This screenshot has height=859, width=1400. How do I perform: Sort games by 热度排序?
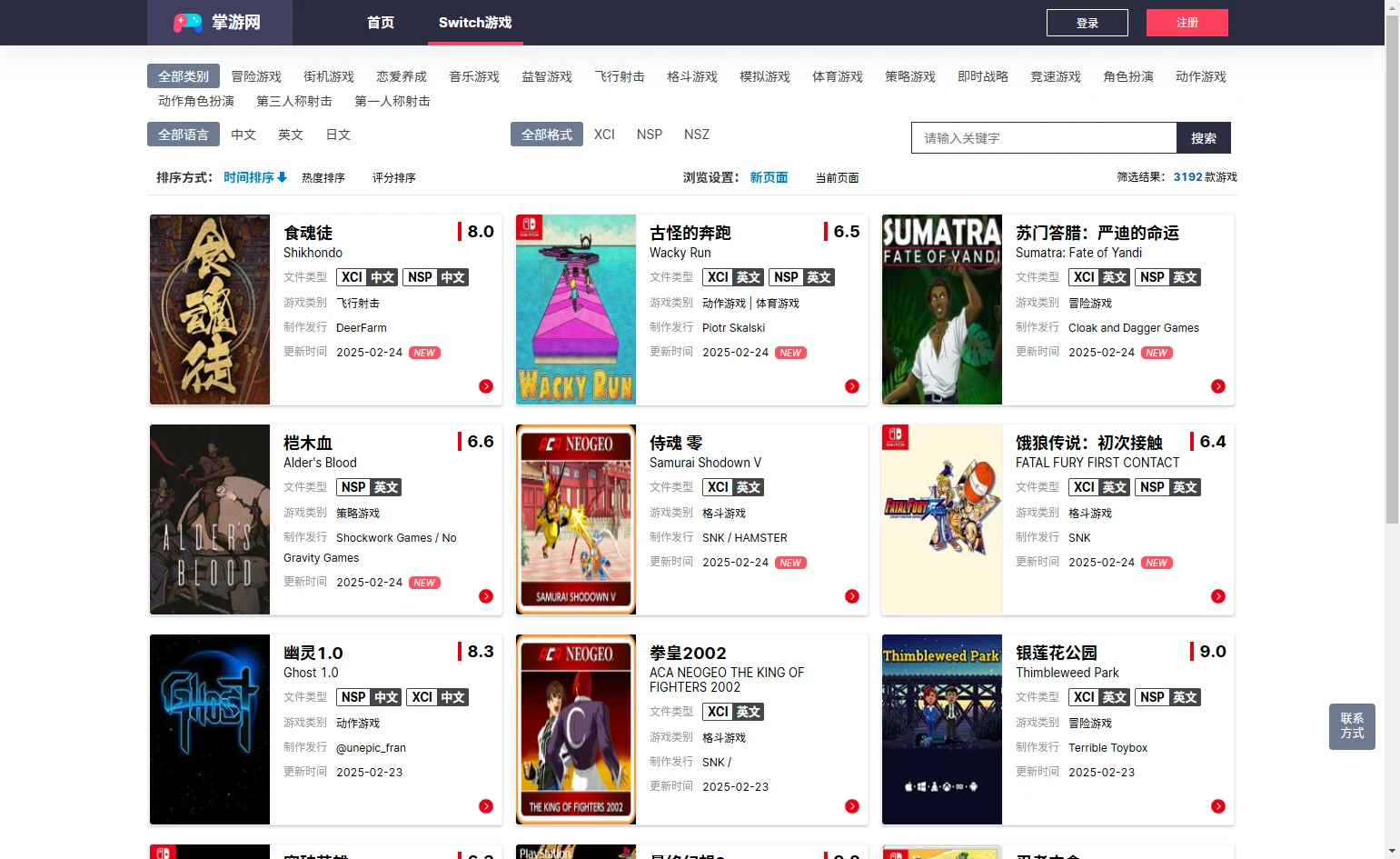(x=323, y=178)
